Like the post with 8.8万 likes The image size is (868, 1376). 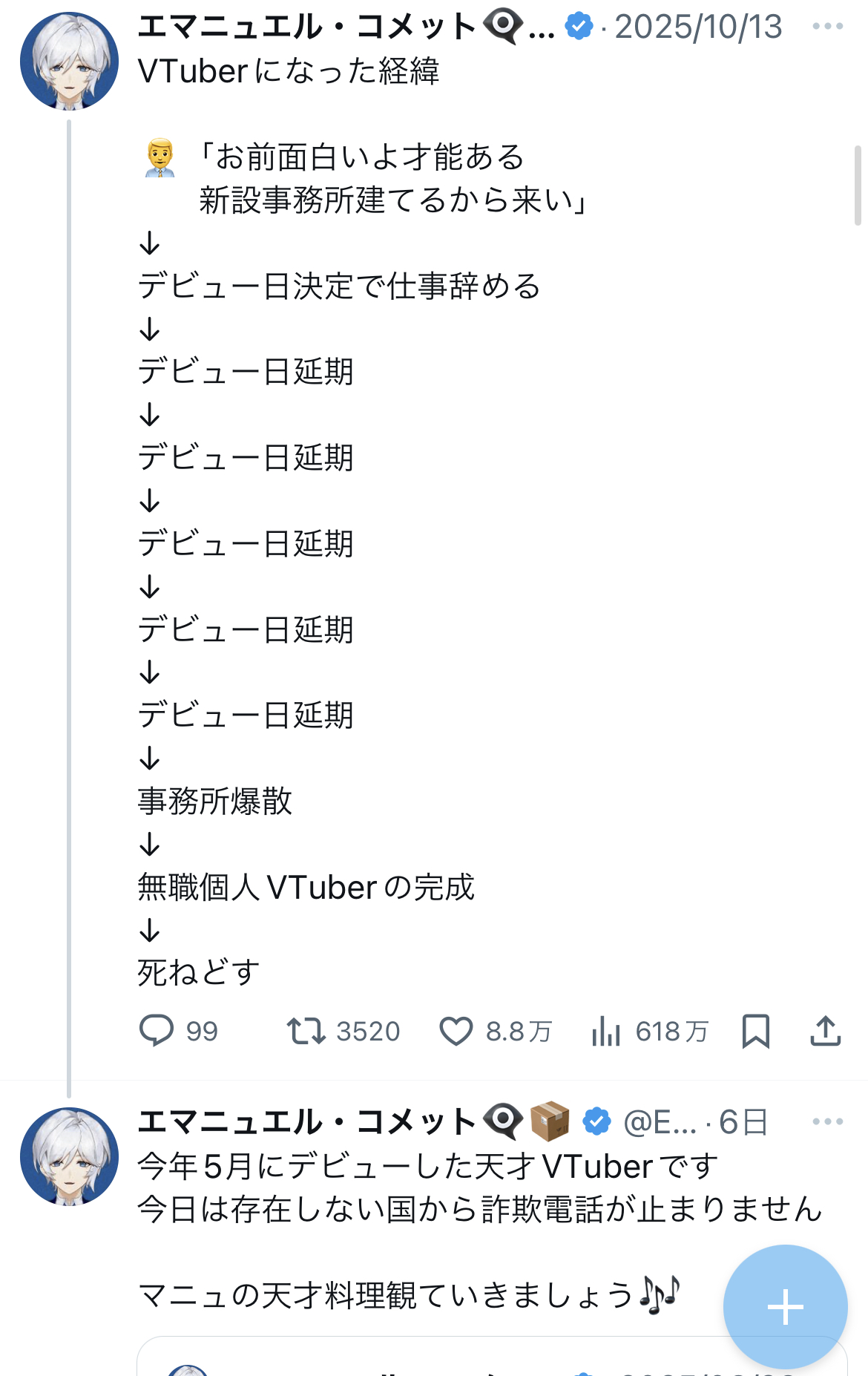tap(456, 1031)
